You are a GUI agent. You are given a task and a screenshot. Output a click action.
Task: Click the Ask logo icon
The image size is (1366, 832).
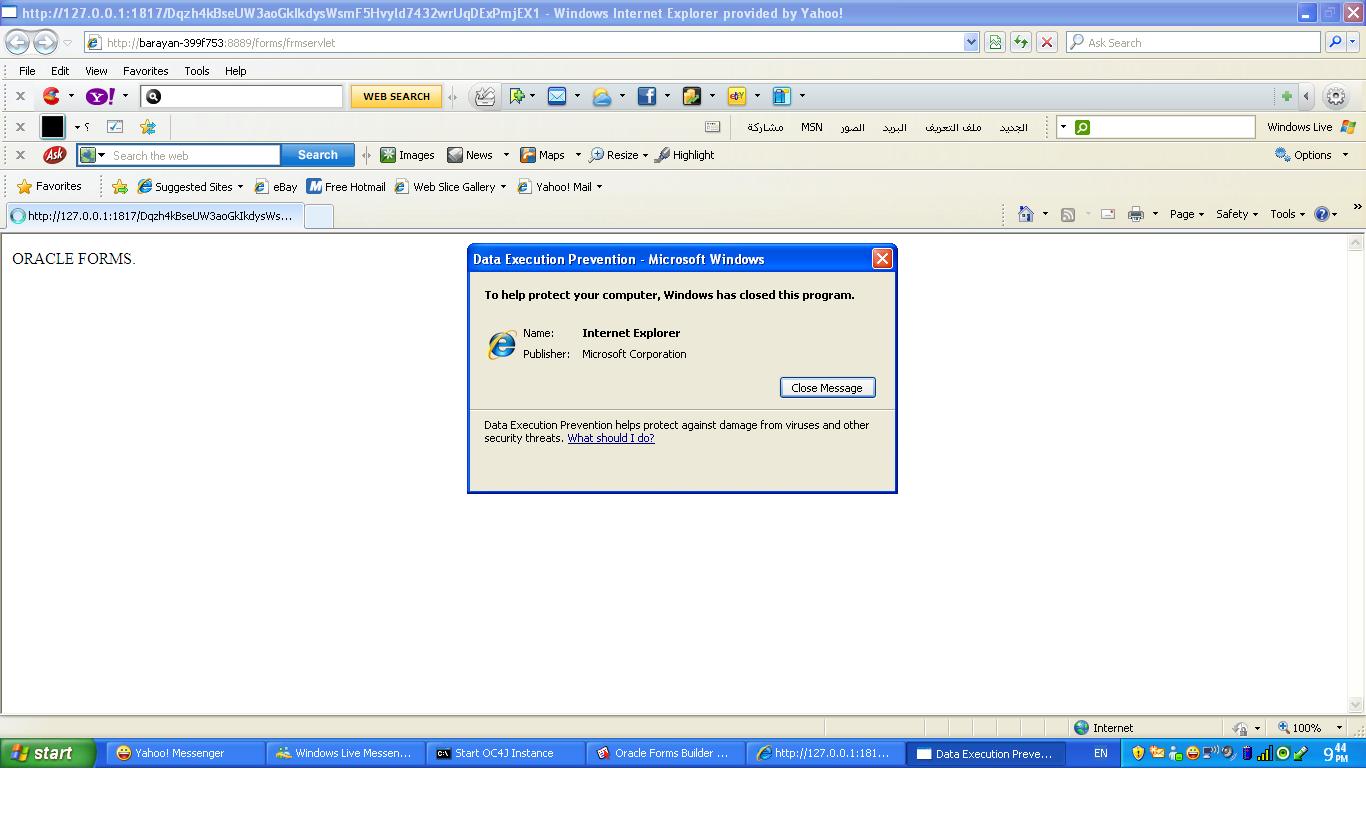54,155
